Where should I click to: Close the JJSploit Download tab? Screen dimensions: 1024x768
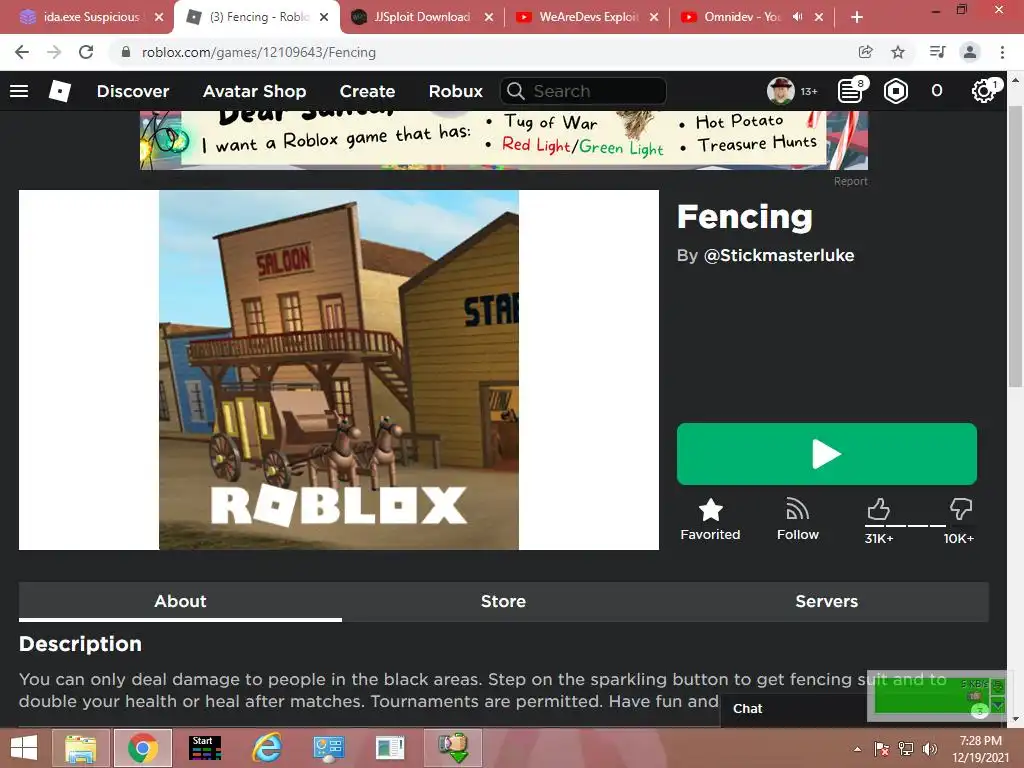coord(488,17)
